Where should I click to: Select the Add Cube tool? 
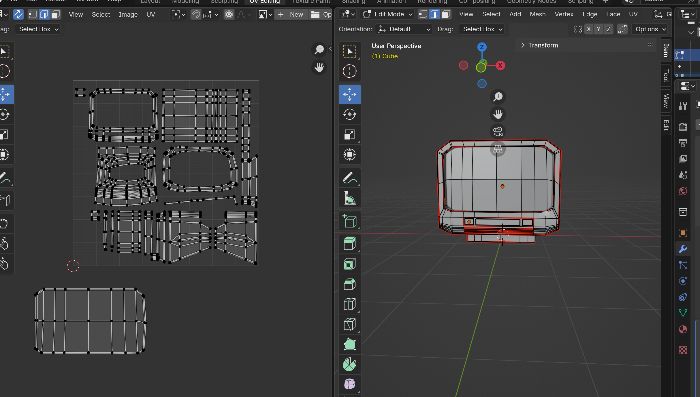[350, 221]
